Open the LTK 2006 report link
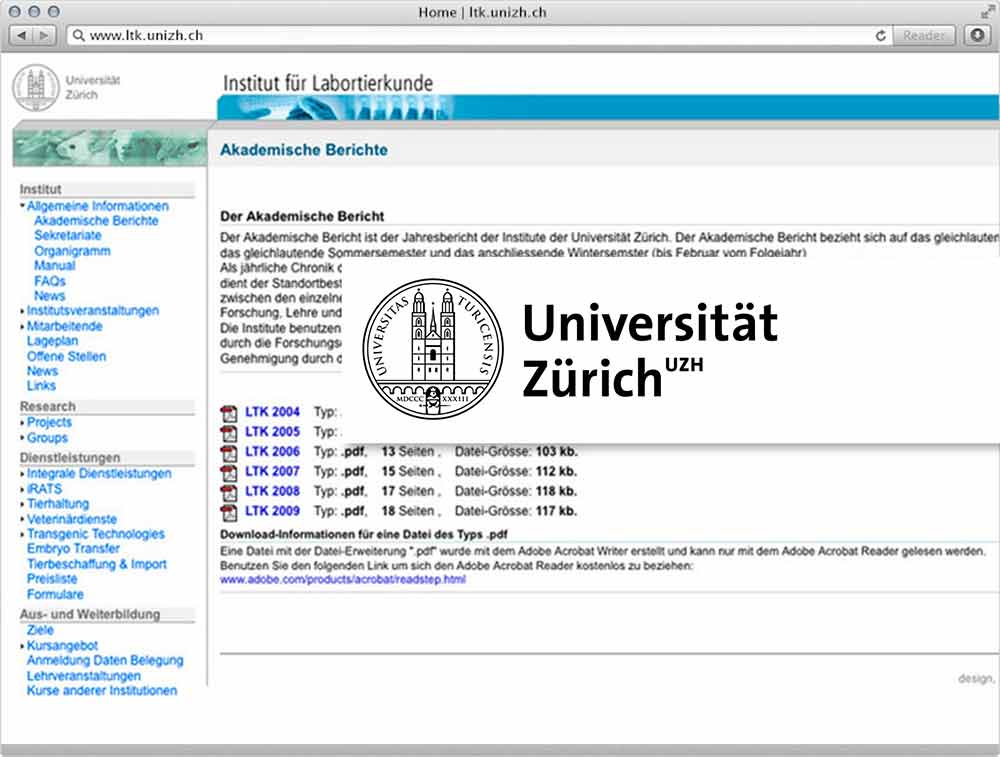 pos(272,452)
